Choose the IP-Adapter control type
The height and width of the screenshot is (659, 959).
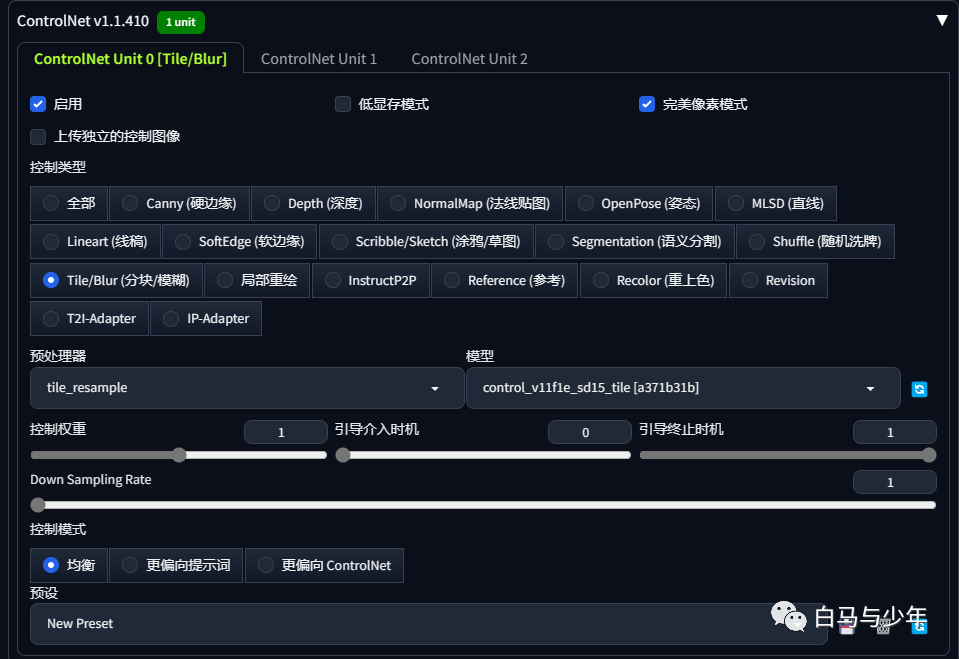[206, 319]
